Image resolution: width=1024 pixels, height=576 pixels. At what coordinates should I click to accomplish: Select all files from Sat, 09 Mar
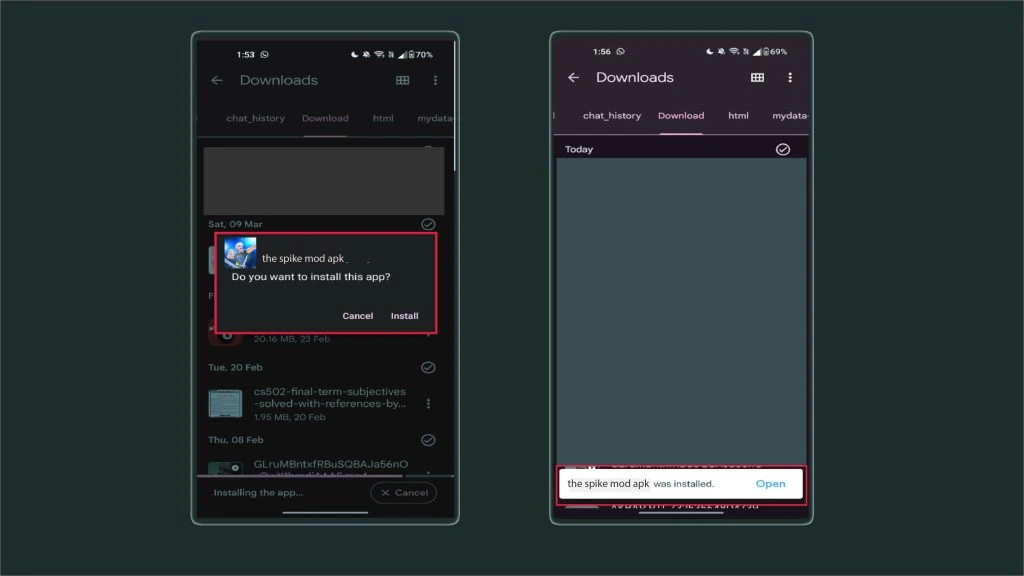pos(428,224)
